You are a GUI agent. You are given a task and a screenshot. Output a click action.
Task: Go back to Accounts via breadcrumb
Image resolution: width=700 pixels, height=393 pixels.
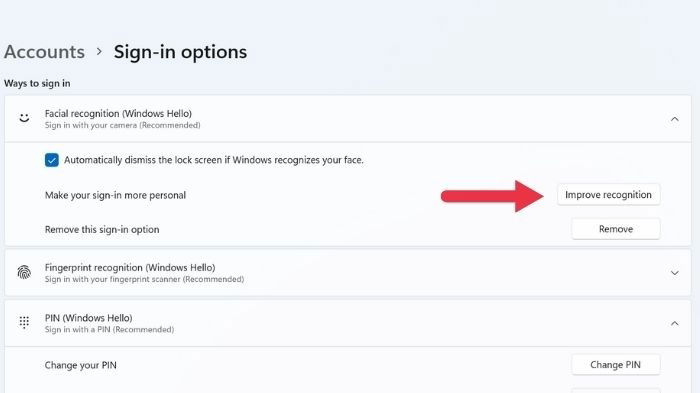pos(44,52)
